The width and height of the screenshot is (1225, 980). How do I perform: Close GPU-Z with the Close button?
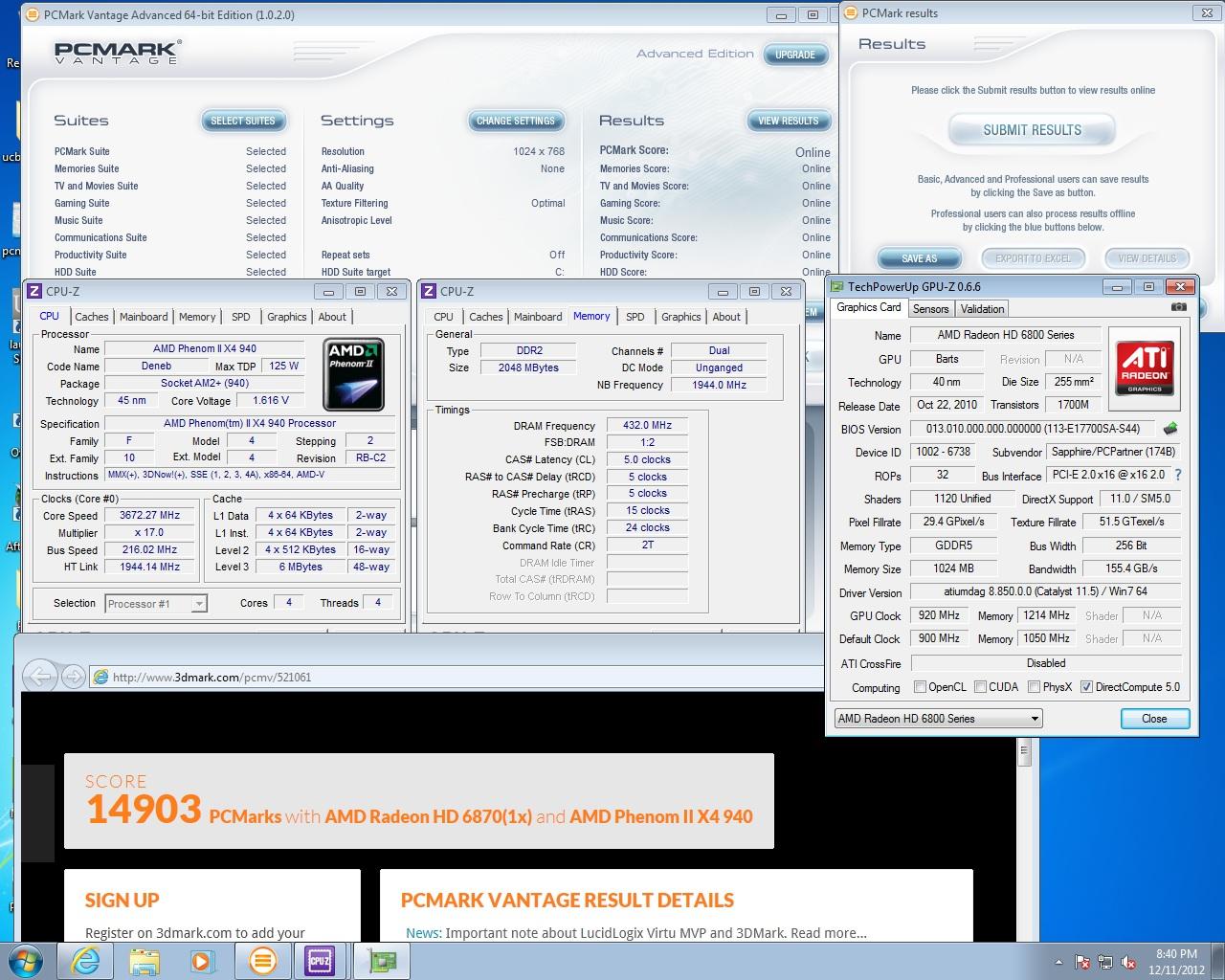tap(1154, 719)
